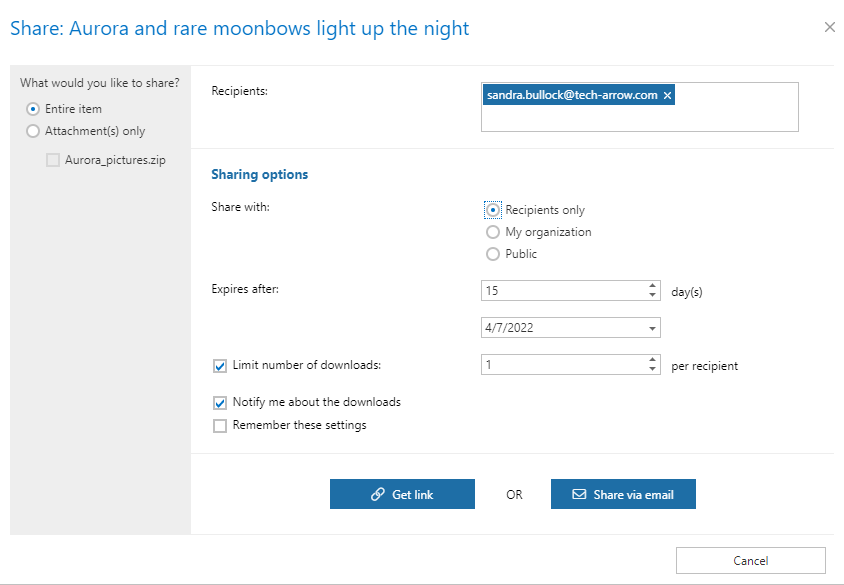The height and width of the screenshot is (585, 844).
Task: Choose My organization sharing option
Action: (493, 232)
